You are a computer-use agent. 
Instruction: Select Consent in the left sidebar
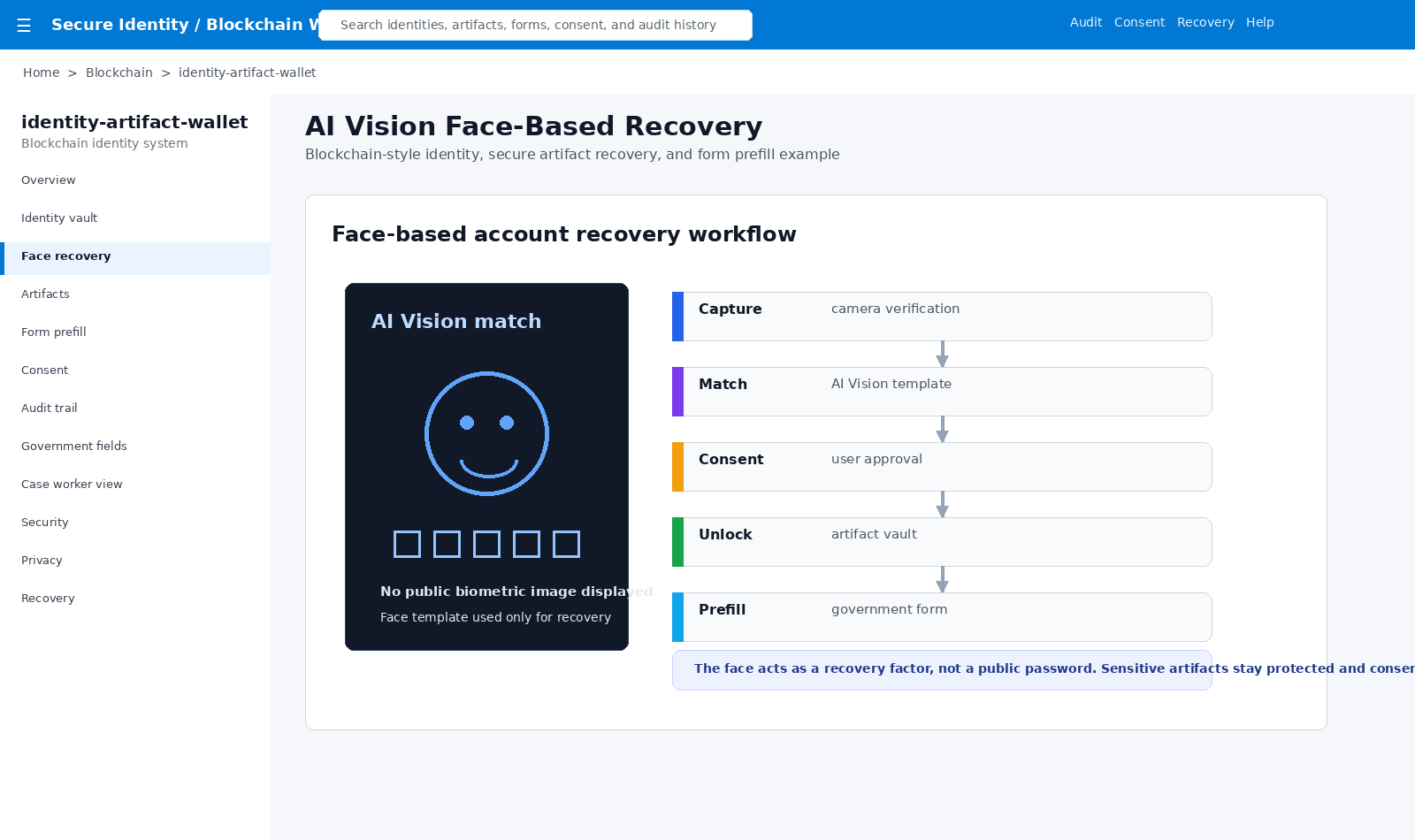[135, 370]
